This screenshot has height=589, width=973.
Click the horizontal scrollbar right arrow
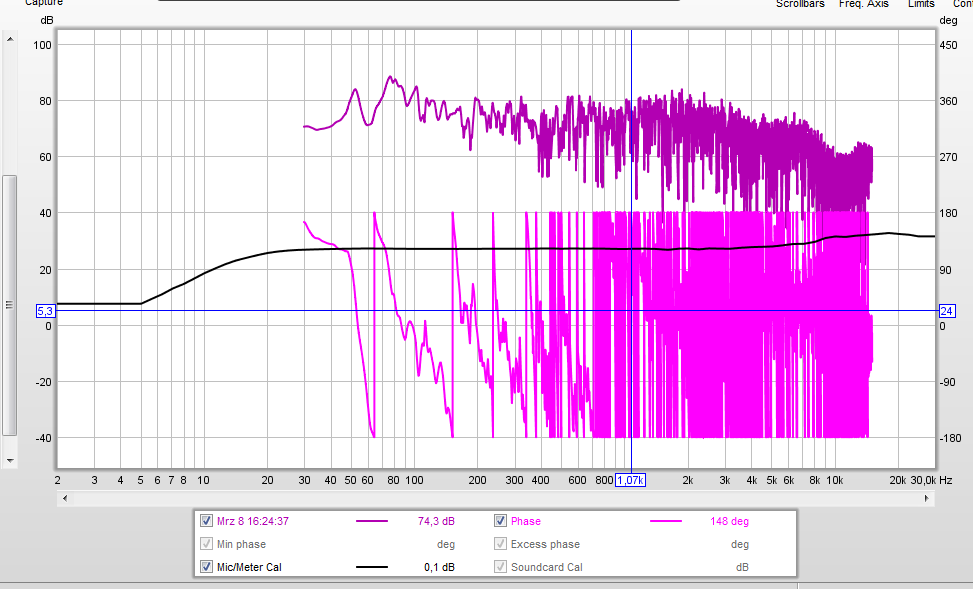tap(927, 498)
